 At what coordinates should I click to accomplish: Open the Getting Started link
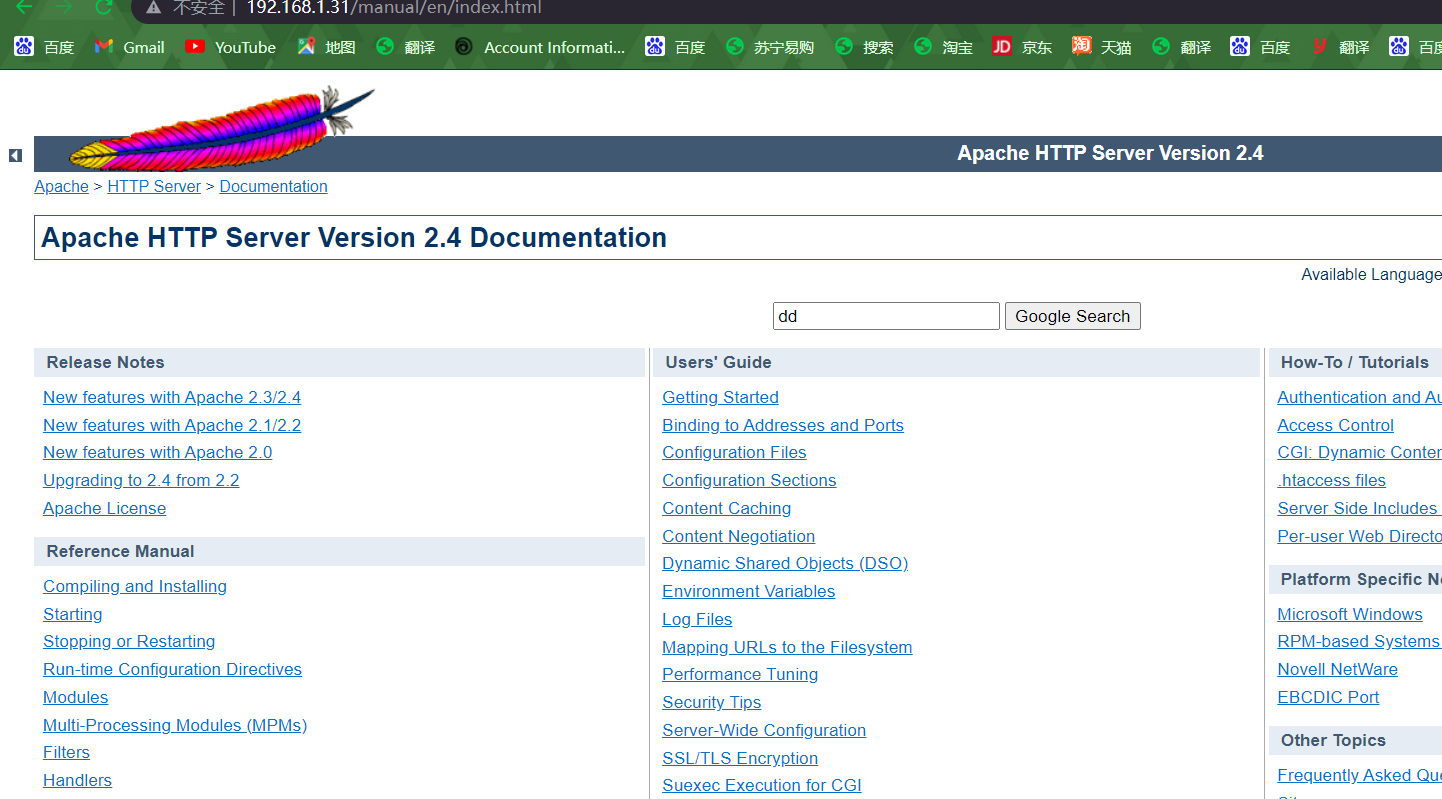click(720, 397)
